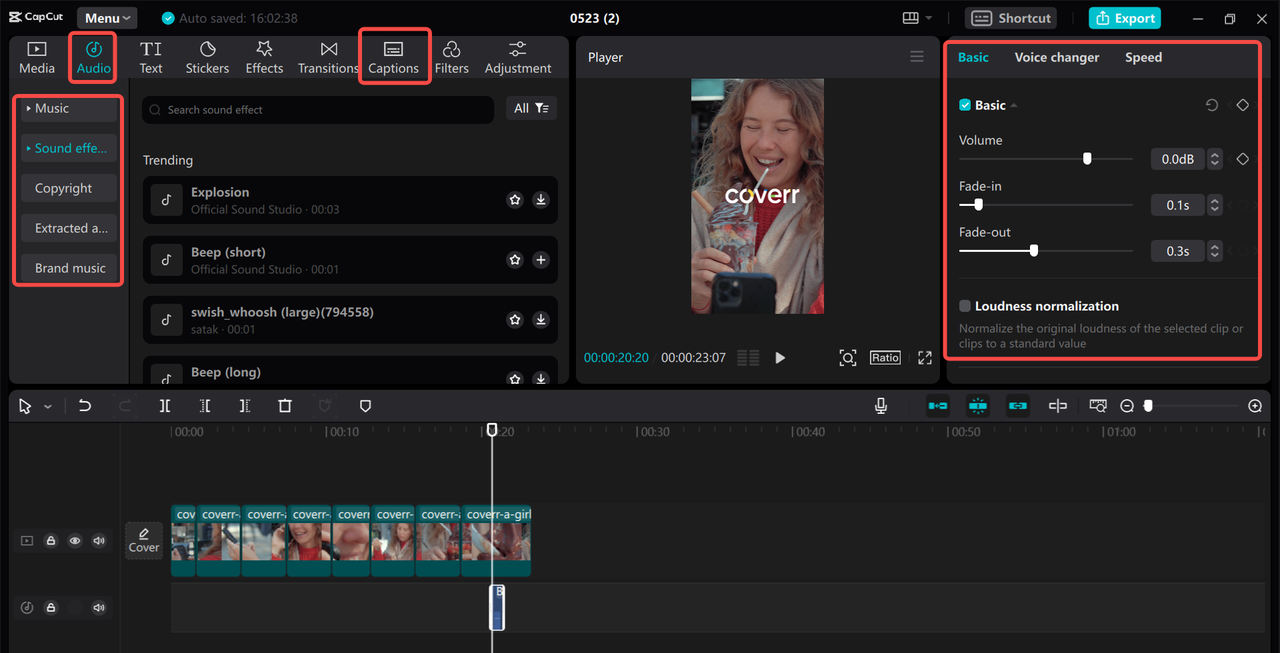The width and height of the screenshot is (1280, 653).
Task: Record a voiceover with the microphone
Action: (x=881, y=405)
